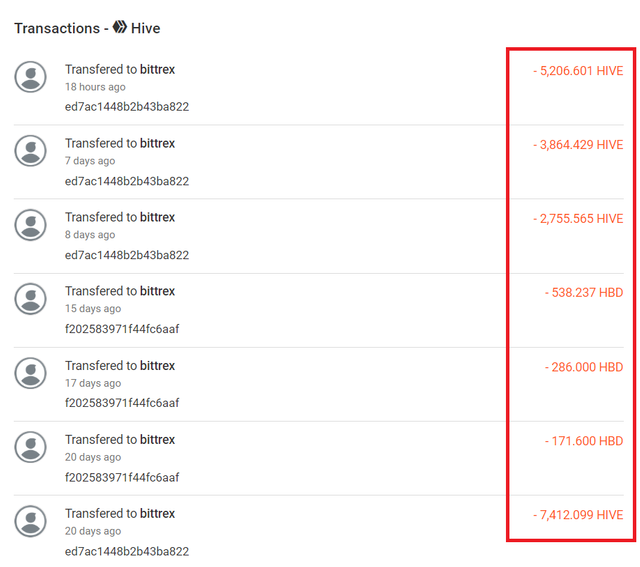Click the '7 days ago' timestamp
Viewport: 640px width, 567px height.
[x=90, y=161]
